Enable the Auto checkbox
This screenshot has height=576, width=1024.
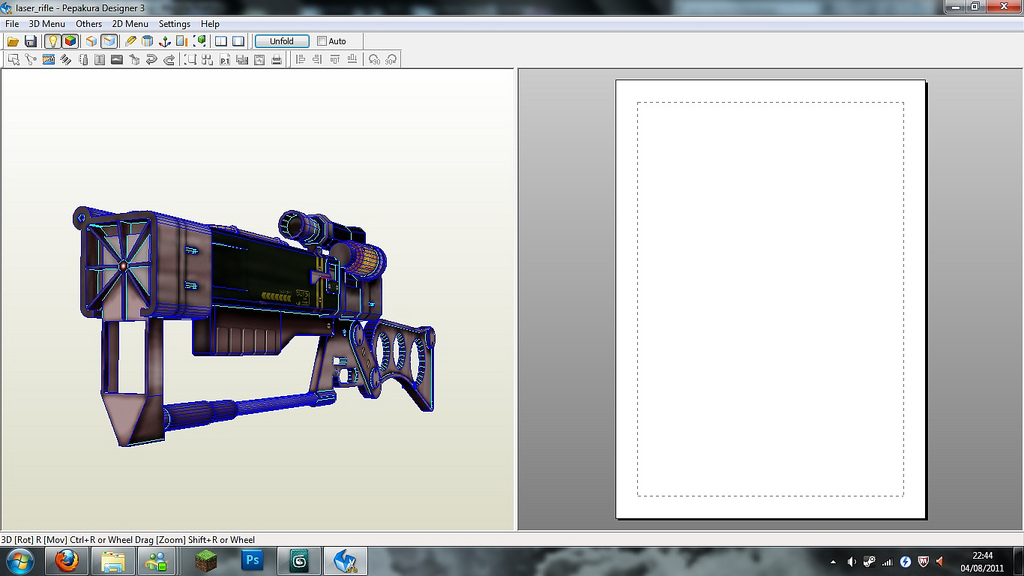[322, 41]
